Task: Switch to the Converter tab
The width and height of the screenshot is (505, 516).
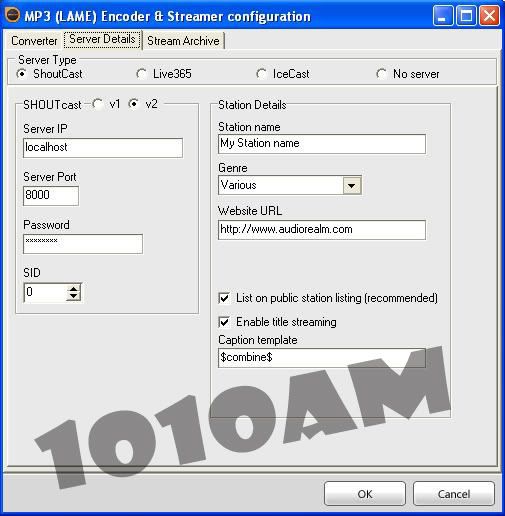Action: point(34,41)
